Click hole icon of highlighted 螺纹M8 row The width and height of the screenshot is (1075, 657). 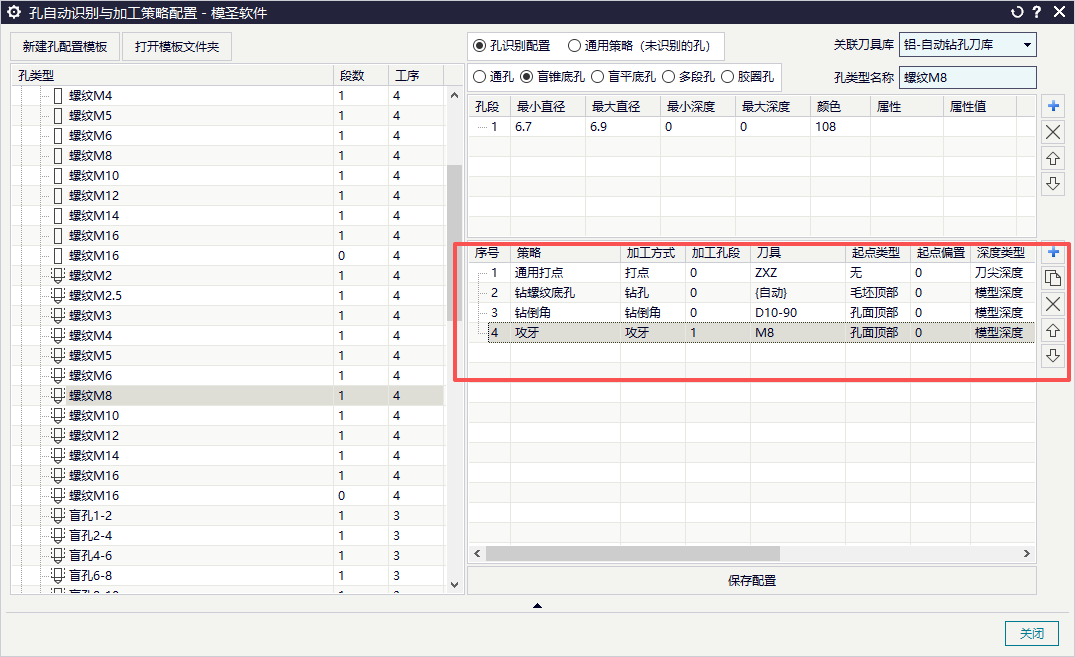tap(58, 396)
